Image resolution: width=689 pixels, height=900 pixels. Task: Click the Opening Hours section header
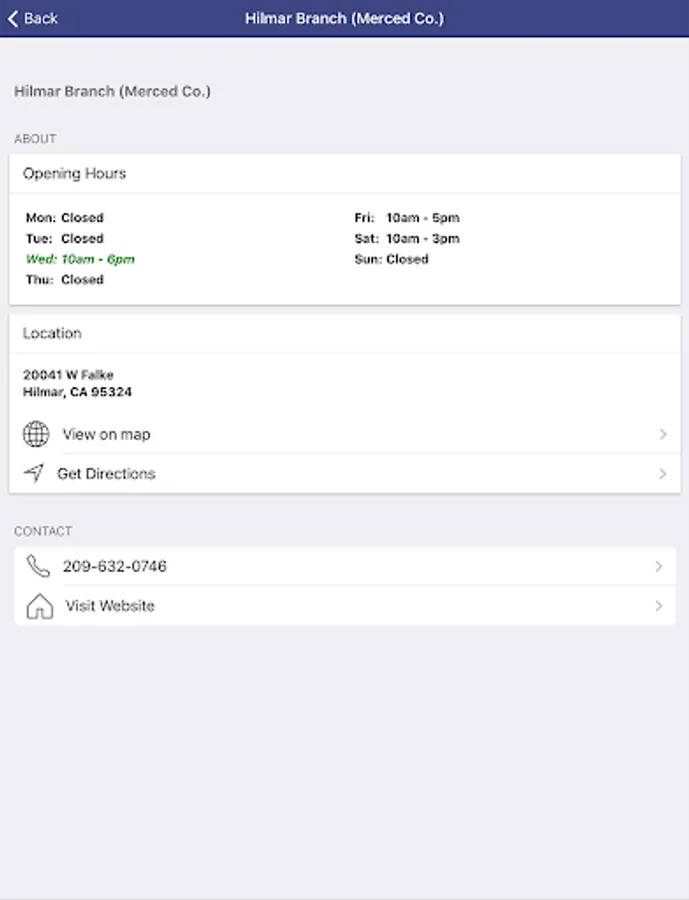coord(74,173)
